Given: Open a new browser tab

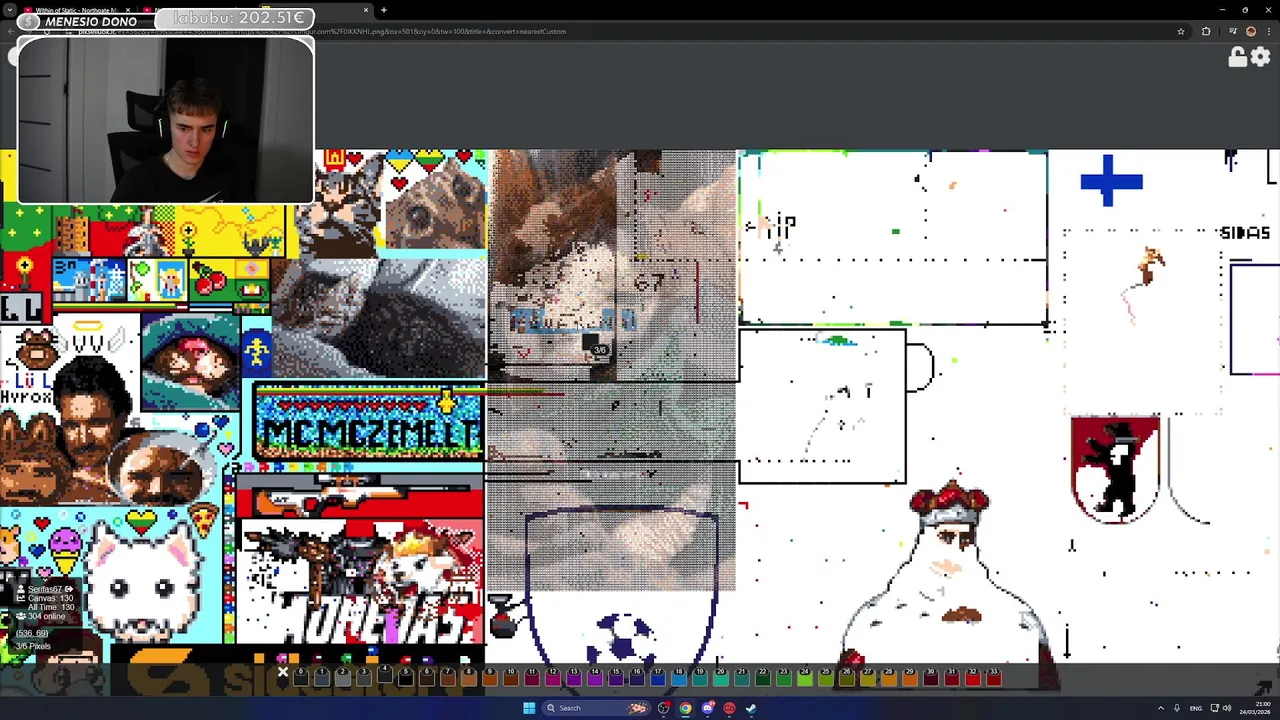Looking at the screenshot, I should 384,10.
